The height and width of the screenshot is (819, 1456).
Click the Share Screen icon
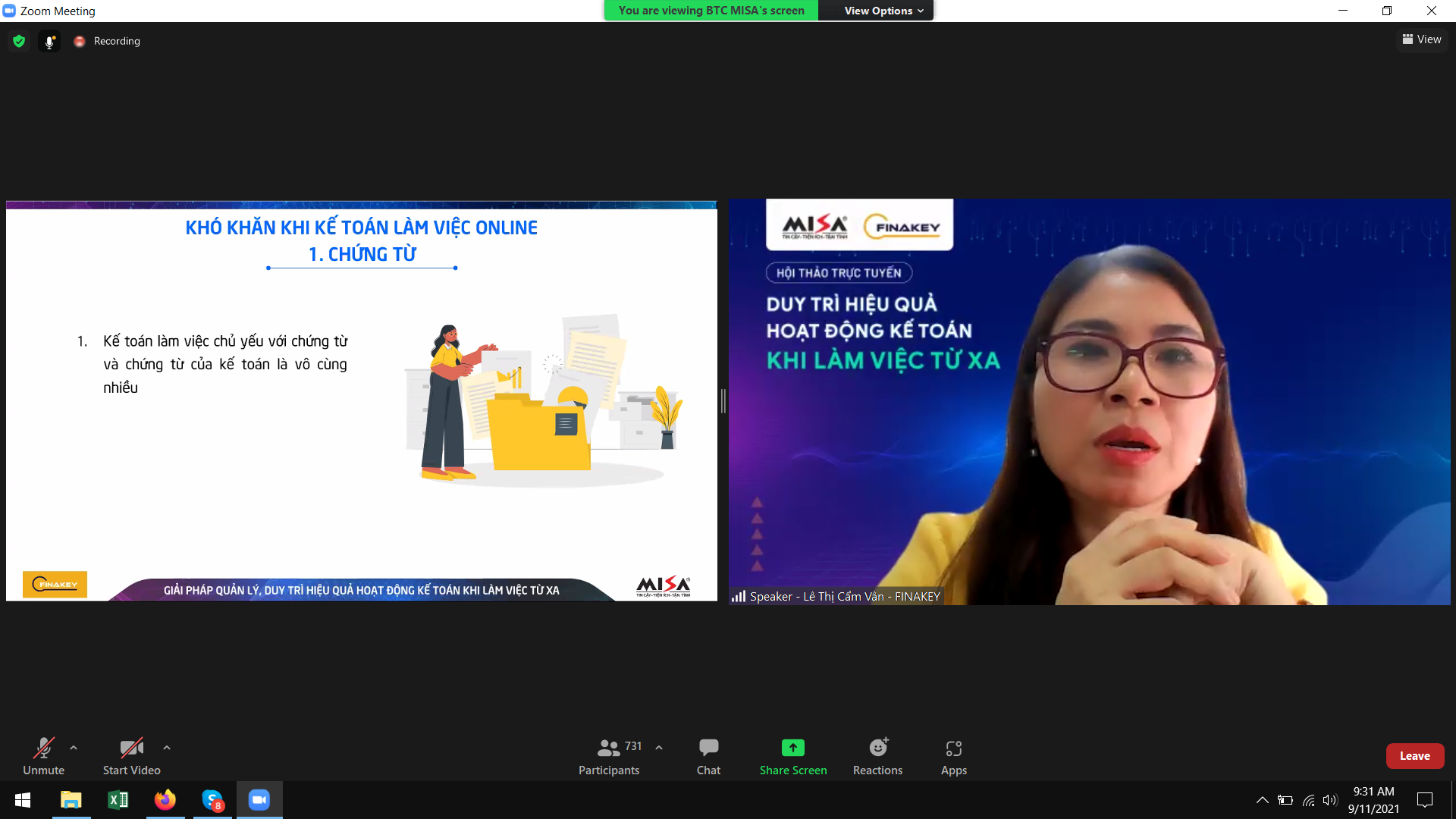(792, 748)
